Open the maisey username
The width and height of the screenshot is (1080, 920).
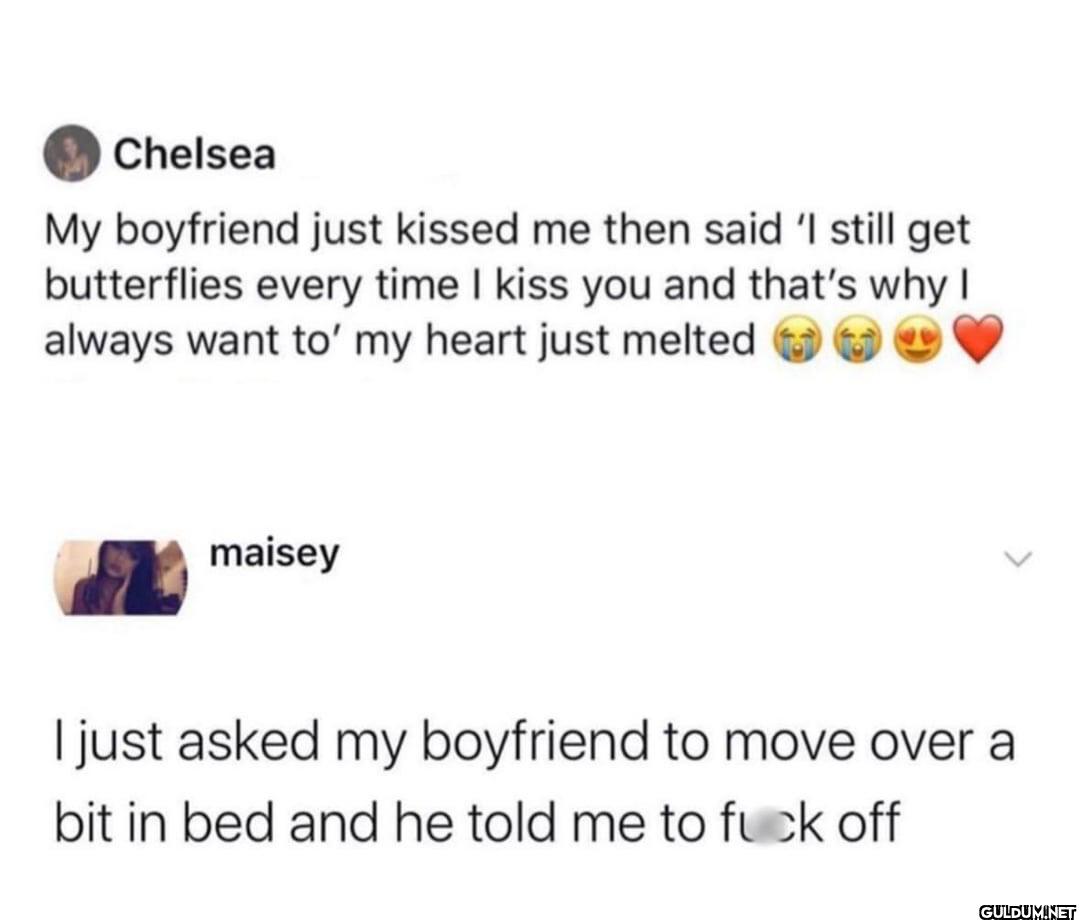(x=275, y=552)
